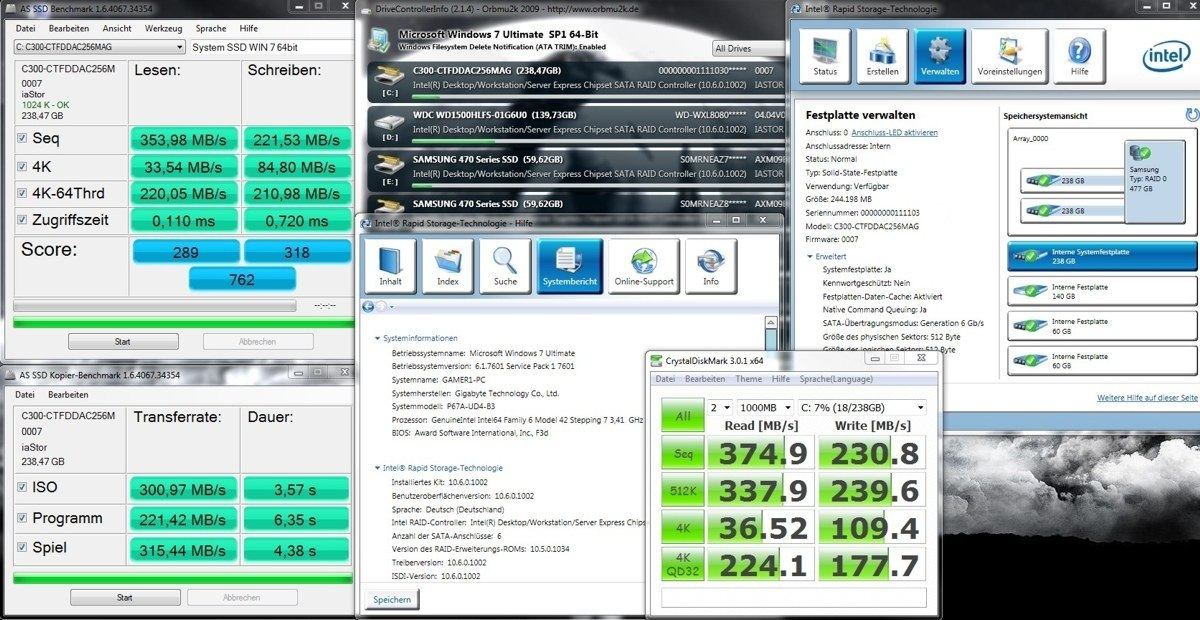Select the Interne Systemfestplatte 238 GB disk
Screen dimensions: 1200x620
point(1102,256)
